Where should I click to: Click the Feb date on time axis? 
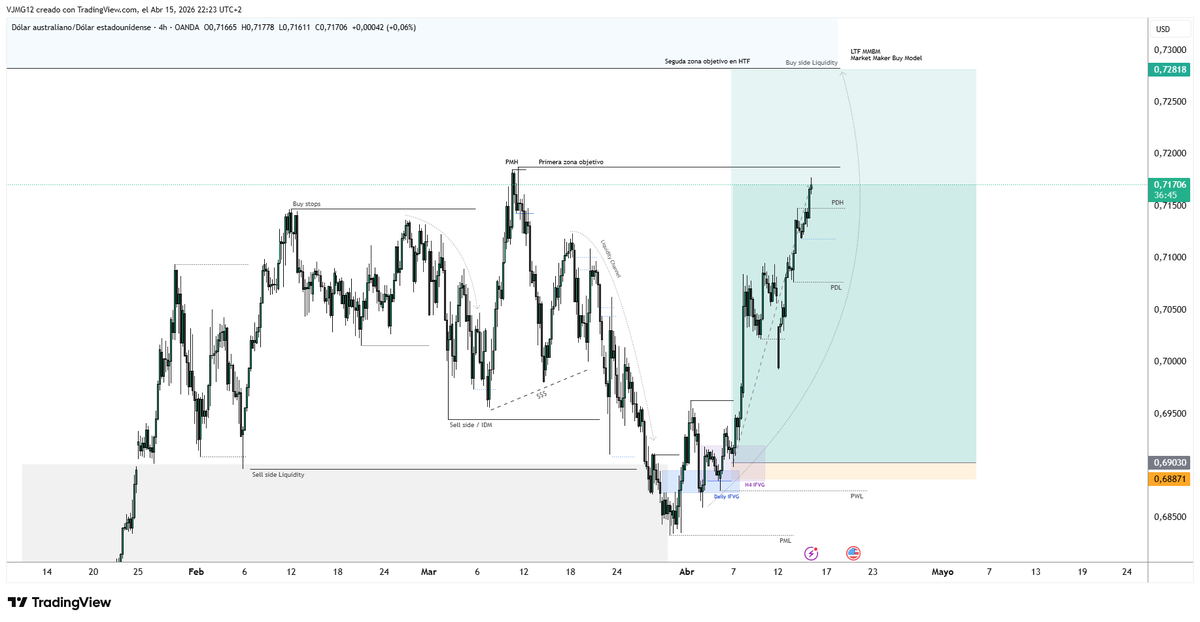pos(196,572)
